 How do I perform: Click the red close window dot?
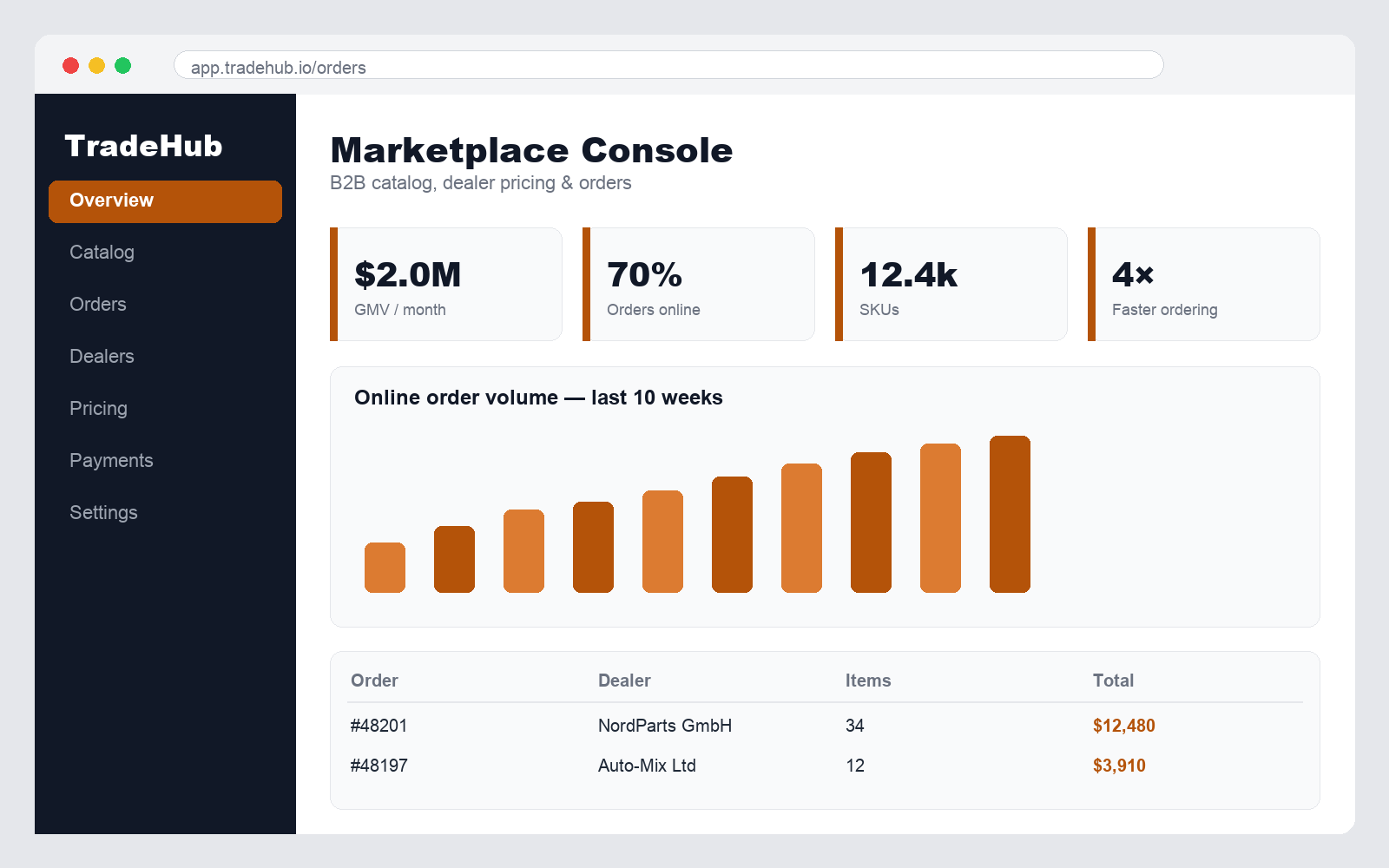coord(71,65)
